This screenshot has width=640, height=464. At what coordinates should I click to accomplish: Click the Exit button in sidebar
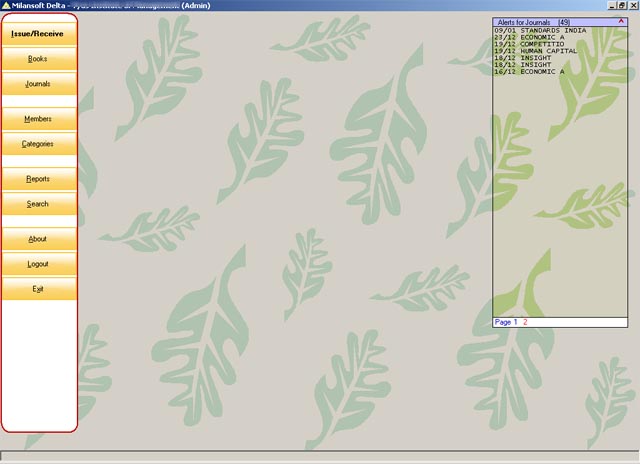(x=39, y=289)
